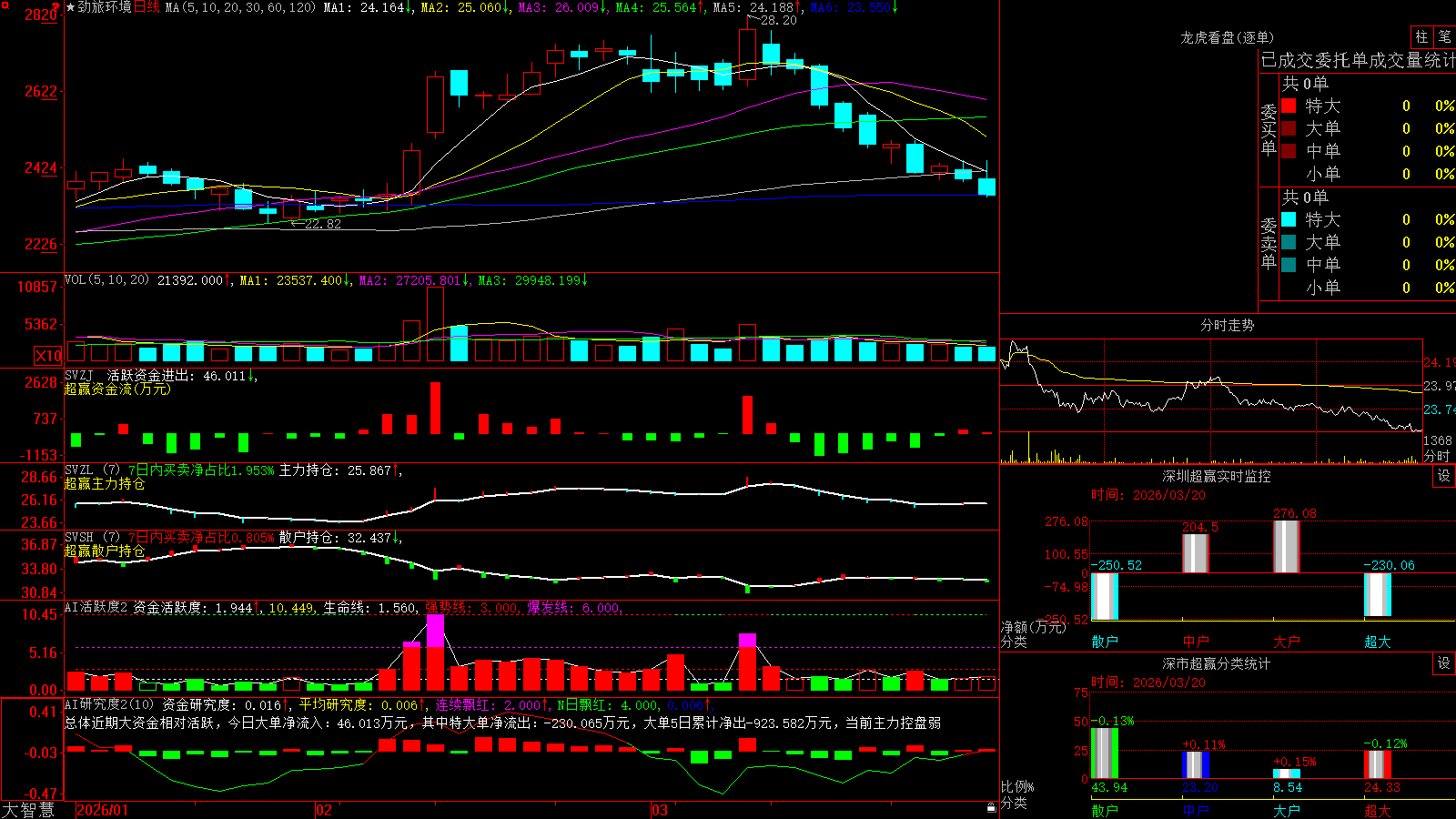
Task: Click the 大智慧 logo at bottom left
Action: tap(27, 810)
